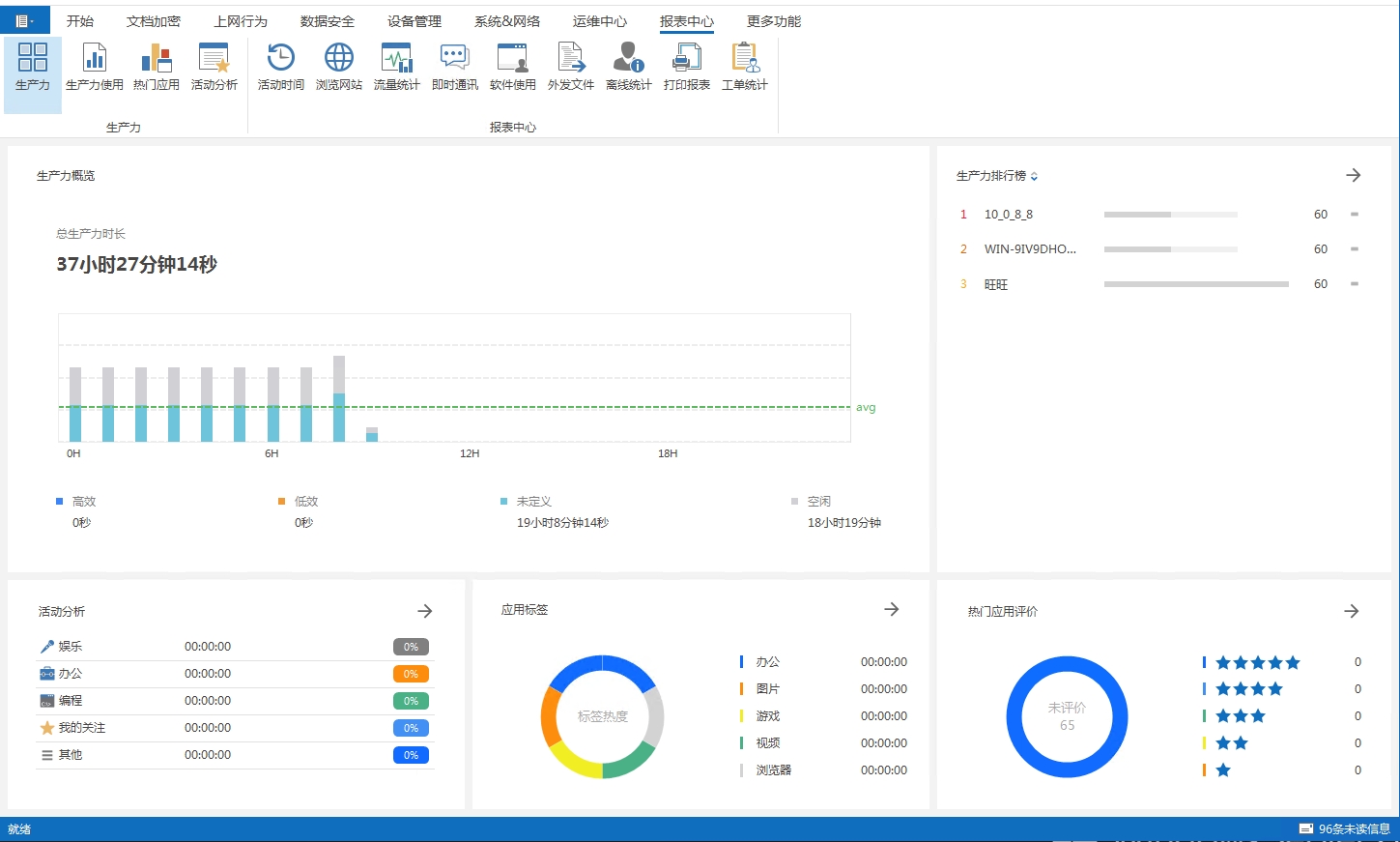Image resolution: width=1400 pixels, height=842 pixels.
Task: Expand the 活动分析 panel arrow
Action: [x=424, y=611]
